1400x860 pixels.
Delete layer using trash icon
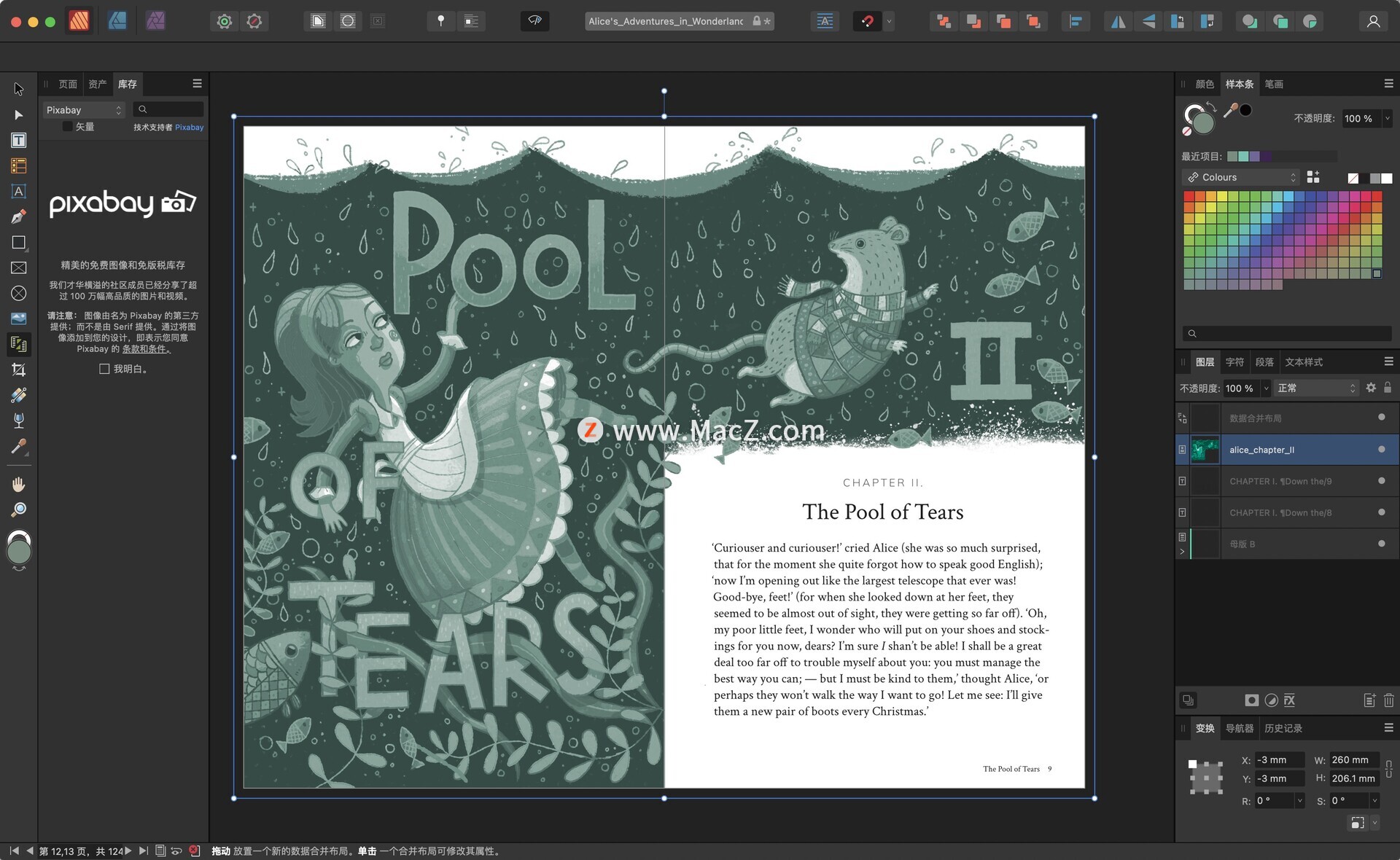tap(1388, 700)
